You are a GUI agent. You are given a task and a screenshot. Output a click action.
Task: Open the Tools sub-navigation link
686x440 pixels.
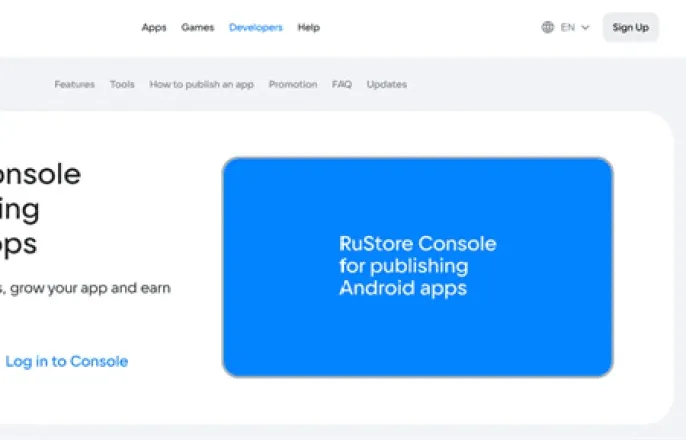(x=122, y=84)
